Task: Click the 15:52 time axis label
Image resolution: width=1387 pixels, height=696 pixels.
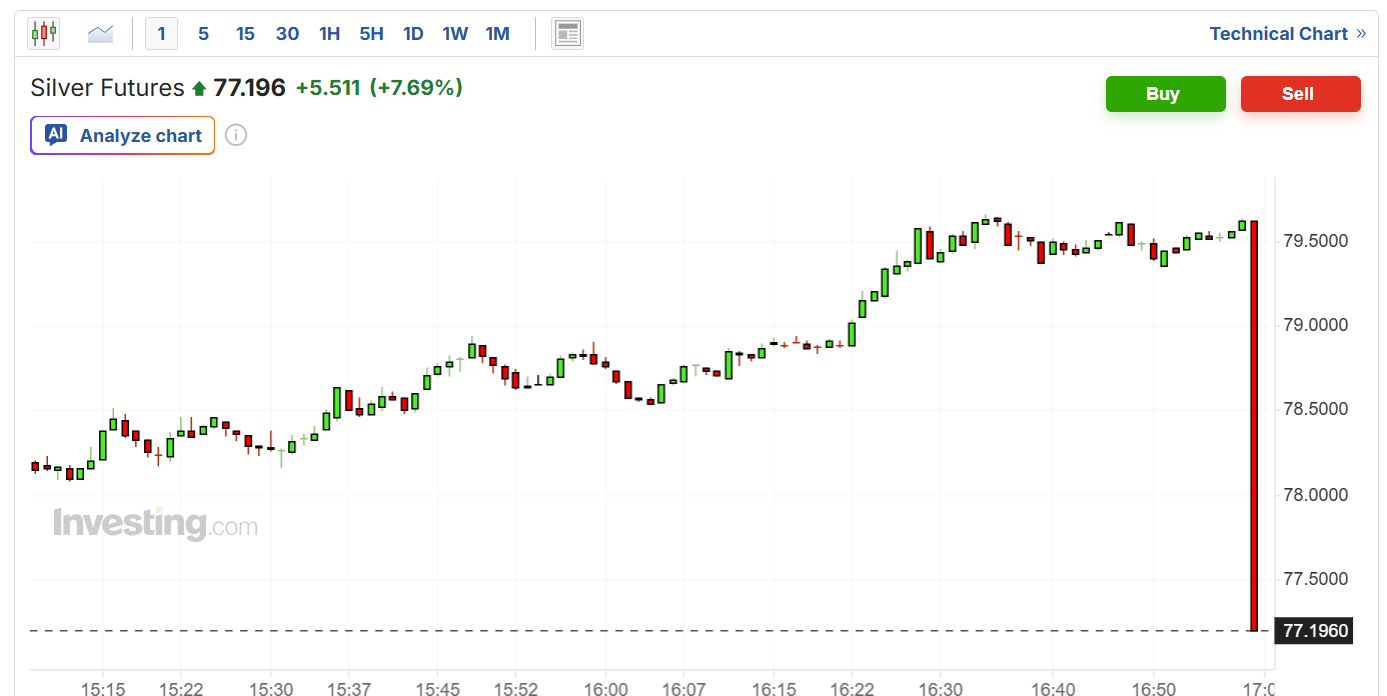Action: tap(516, 689)
